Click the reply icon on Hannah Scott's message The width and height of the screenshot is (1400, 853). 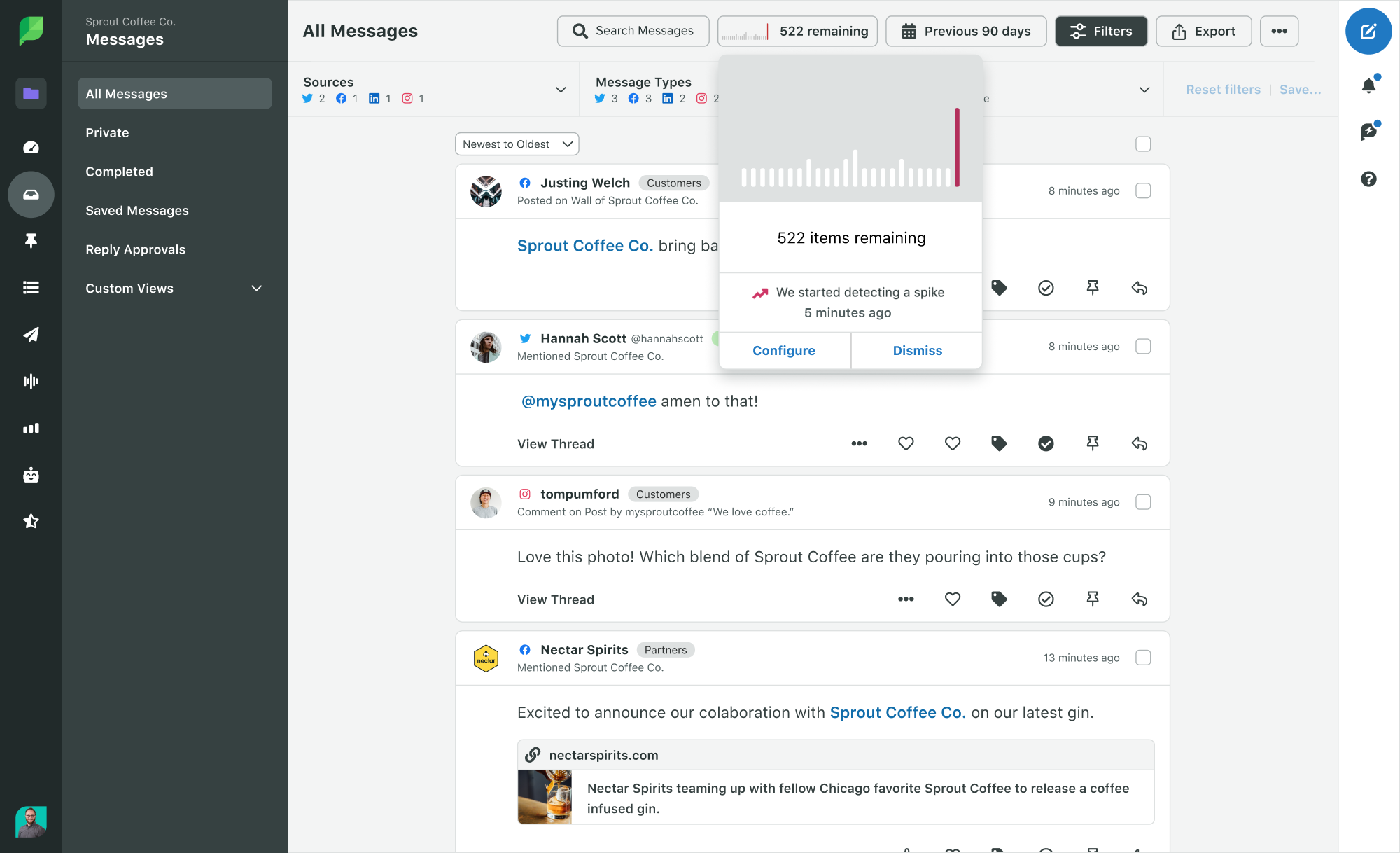pos(1139,443)
